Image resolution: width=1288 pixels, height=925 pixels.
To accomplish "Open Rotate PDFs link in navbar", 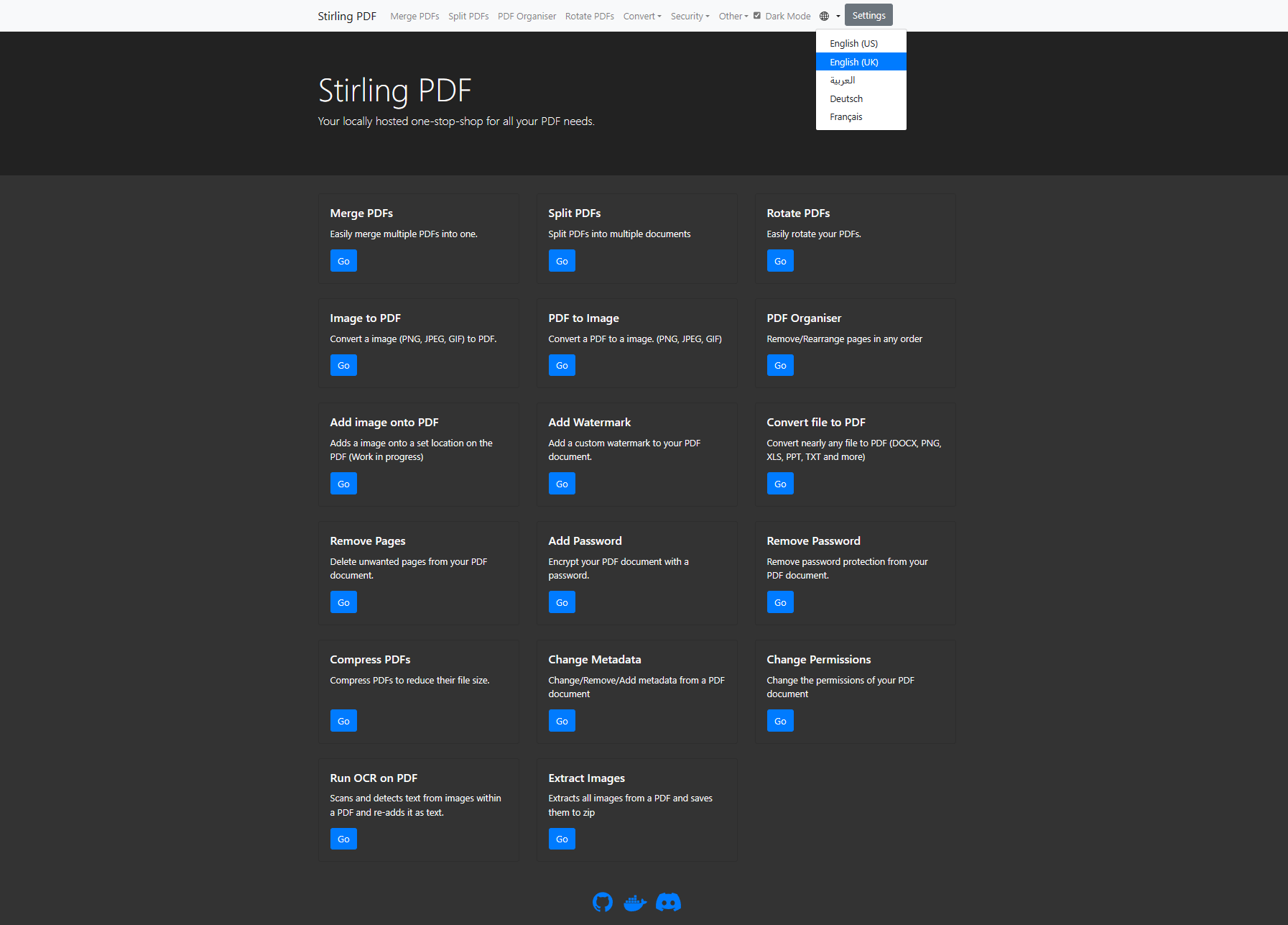I will pyautogui.click(x=589, y=16).
